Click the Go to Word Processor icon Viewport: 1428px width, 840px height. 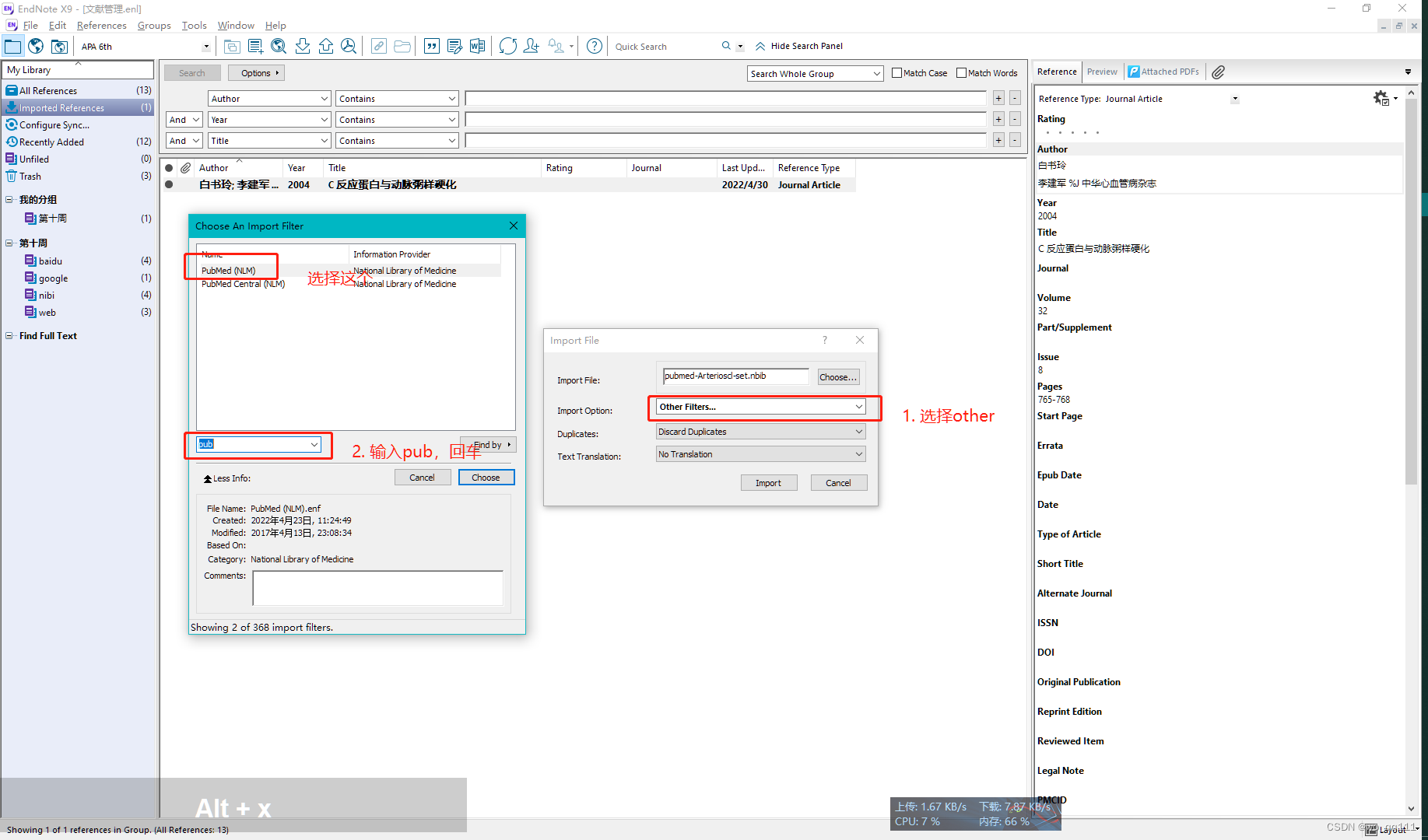[477, 46]
